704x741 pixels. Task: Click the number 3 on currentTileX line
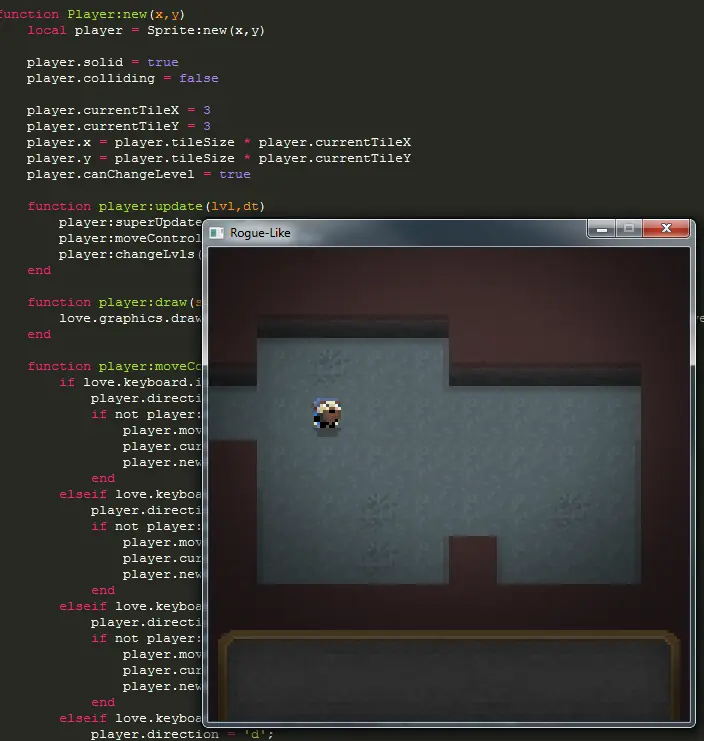click(x=207, y=110)
